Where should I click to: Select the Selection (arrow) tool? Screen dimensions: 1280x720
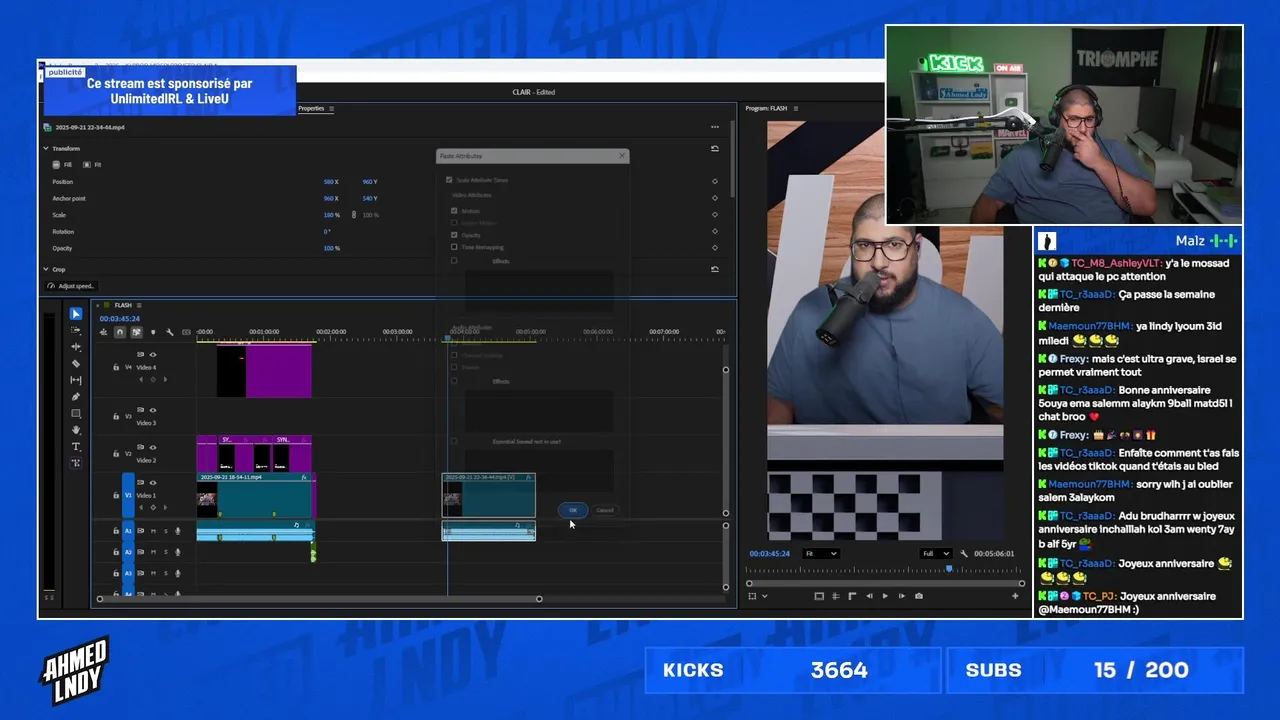click(76, 313)
